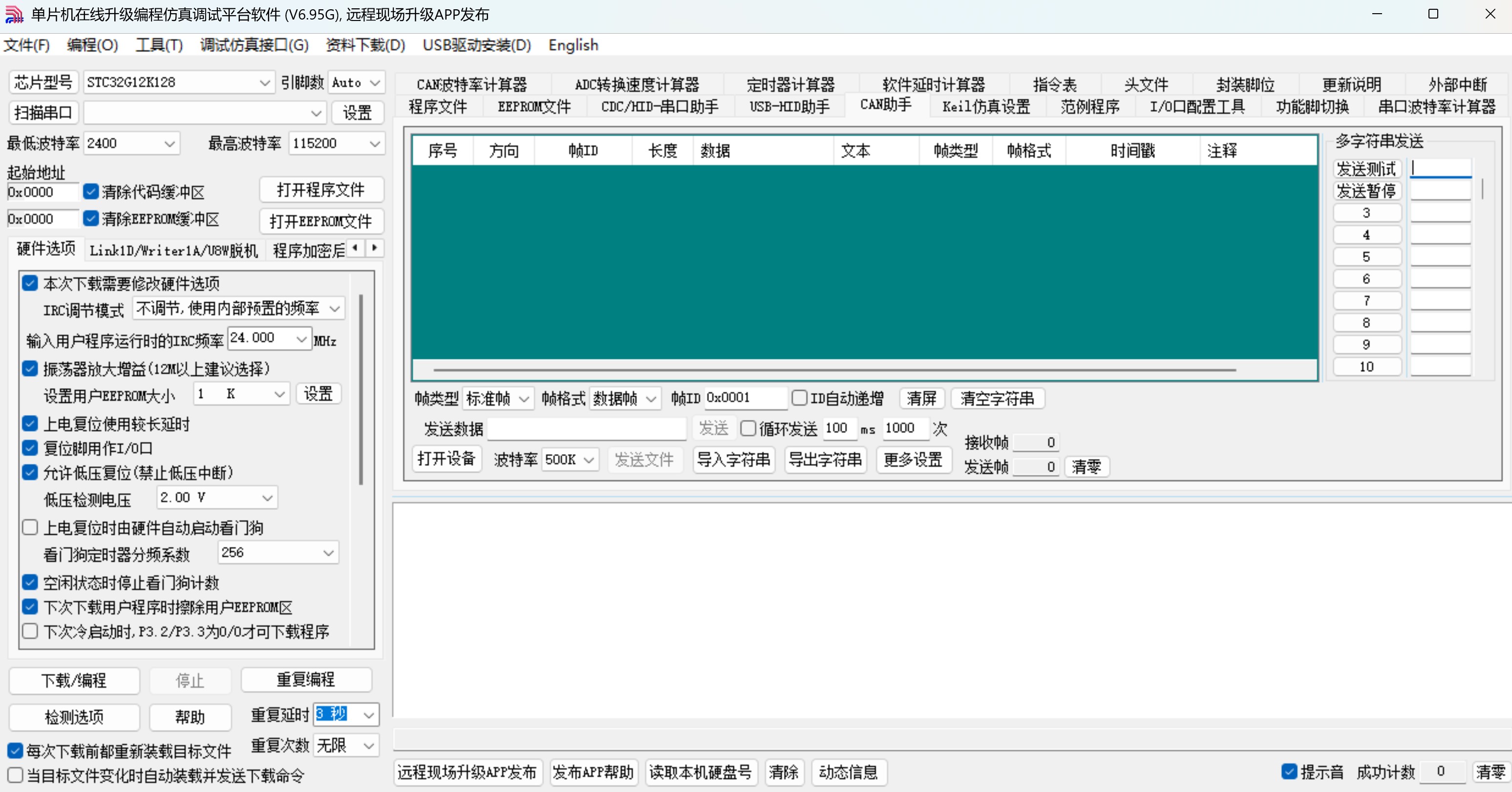Click the 发送测试 button
The image size is (1512, 792).
tap(1366, 169)
